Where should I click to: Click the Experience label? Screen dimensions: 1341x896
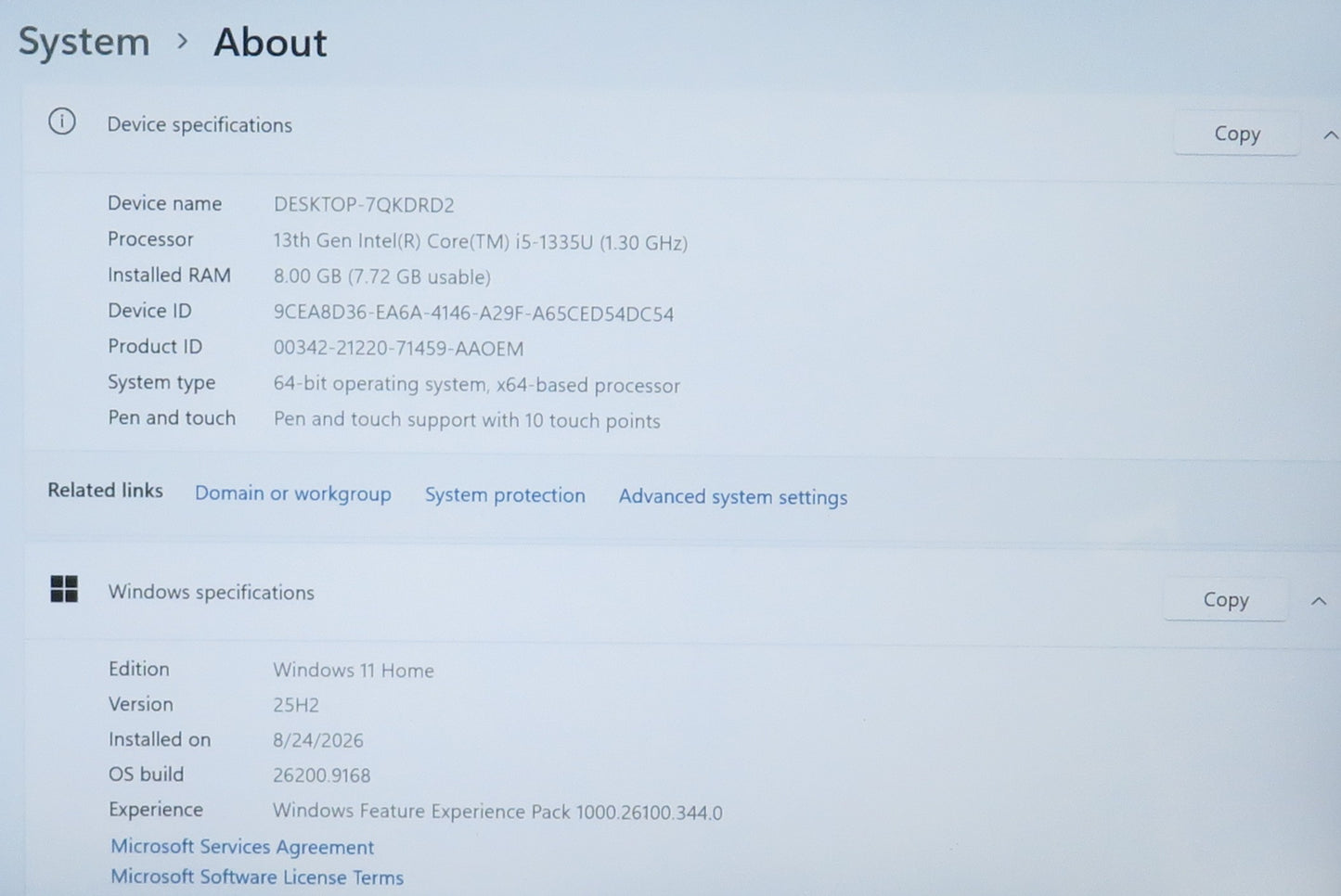156,810
